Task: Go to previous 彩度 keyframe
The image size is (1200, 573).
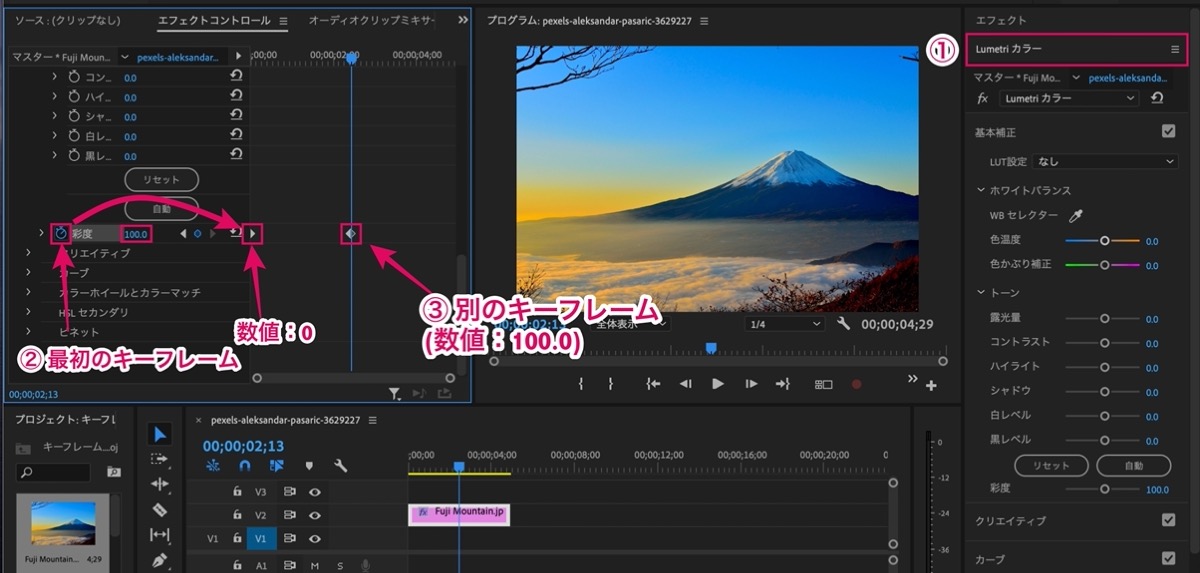Action: click(x=183, y=234)
